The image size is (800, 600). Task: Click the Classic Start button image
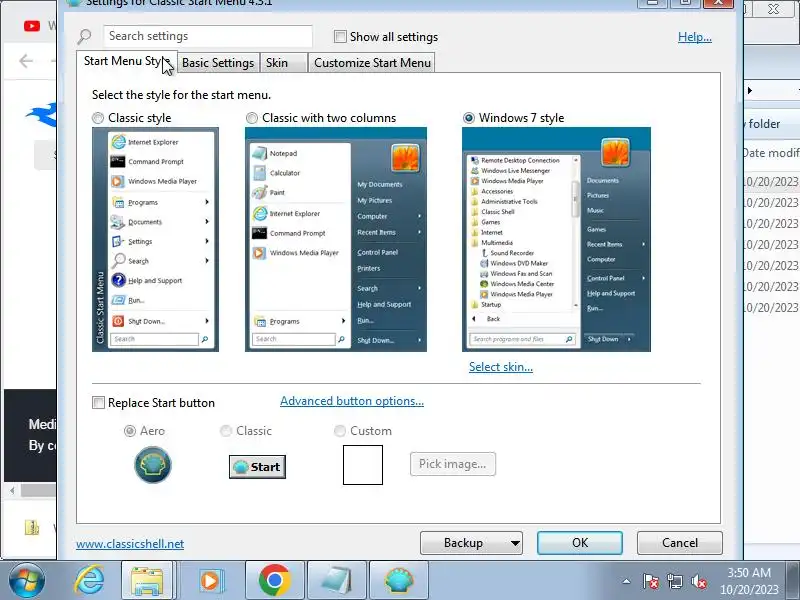[257, 467]
